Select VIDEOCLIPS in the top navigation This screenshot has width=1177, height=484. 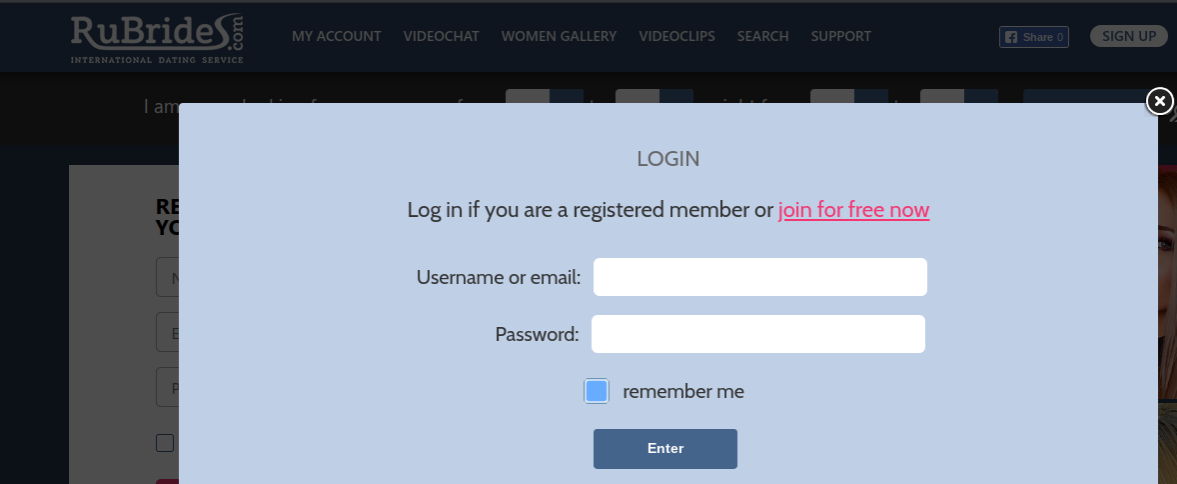[x=676, y=36]
